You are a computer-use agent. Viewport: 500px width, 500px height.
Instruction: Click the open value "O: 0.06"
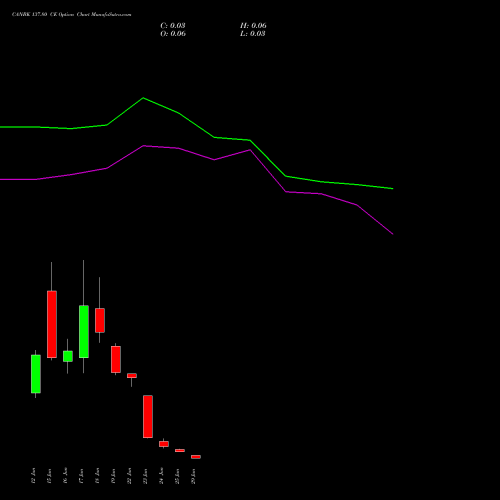[173, 34]
